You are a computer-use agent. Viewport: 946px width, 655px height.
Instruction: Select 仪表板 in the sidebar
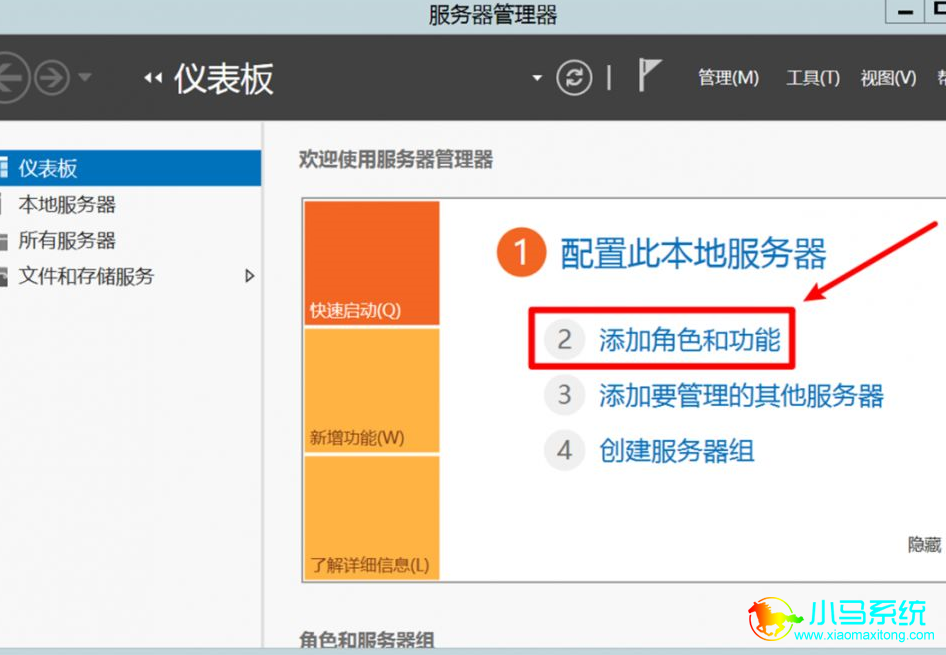pos(130,168)
